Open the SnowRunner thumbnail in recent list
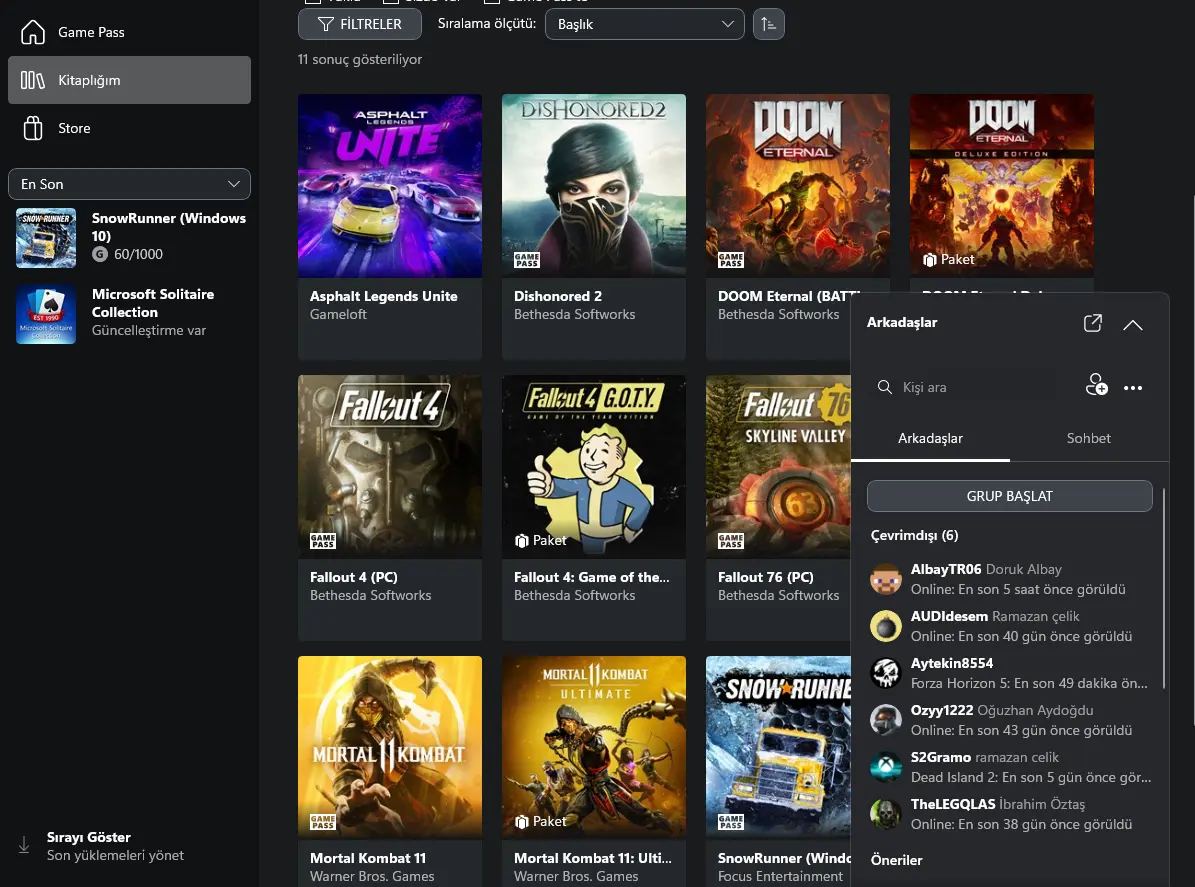The image size is (1195, 887). [46, 238]
